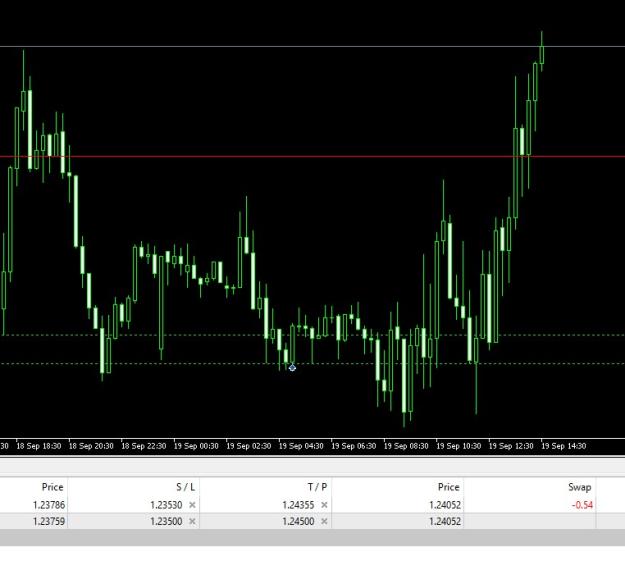Click the Price column header left of S / L

tap(53, 487)
